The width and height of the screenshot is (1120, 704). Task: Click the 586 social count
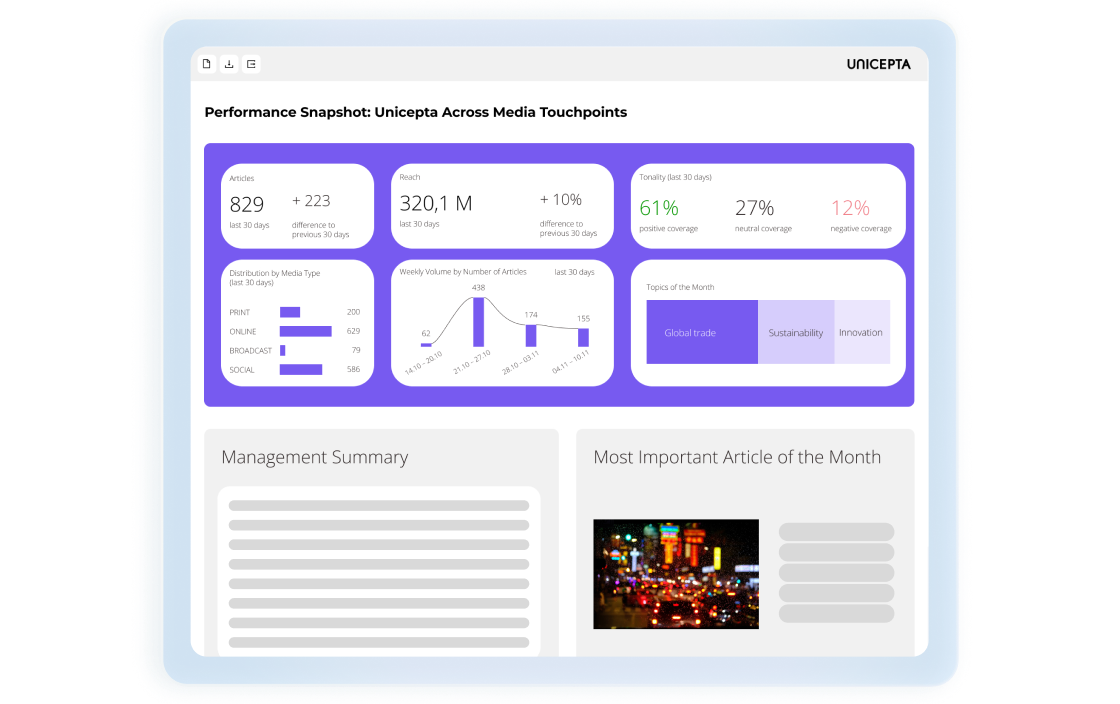353,369
